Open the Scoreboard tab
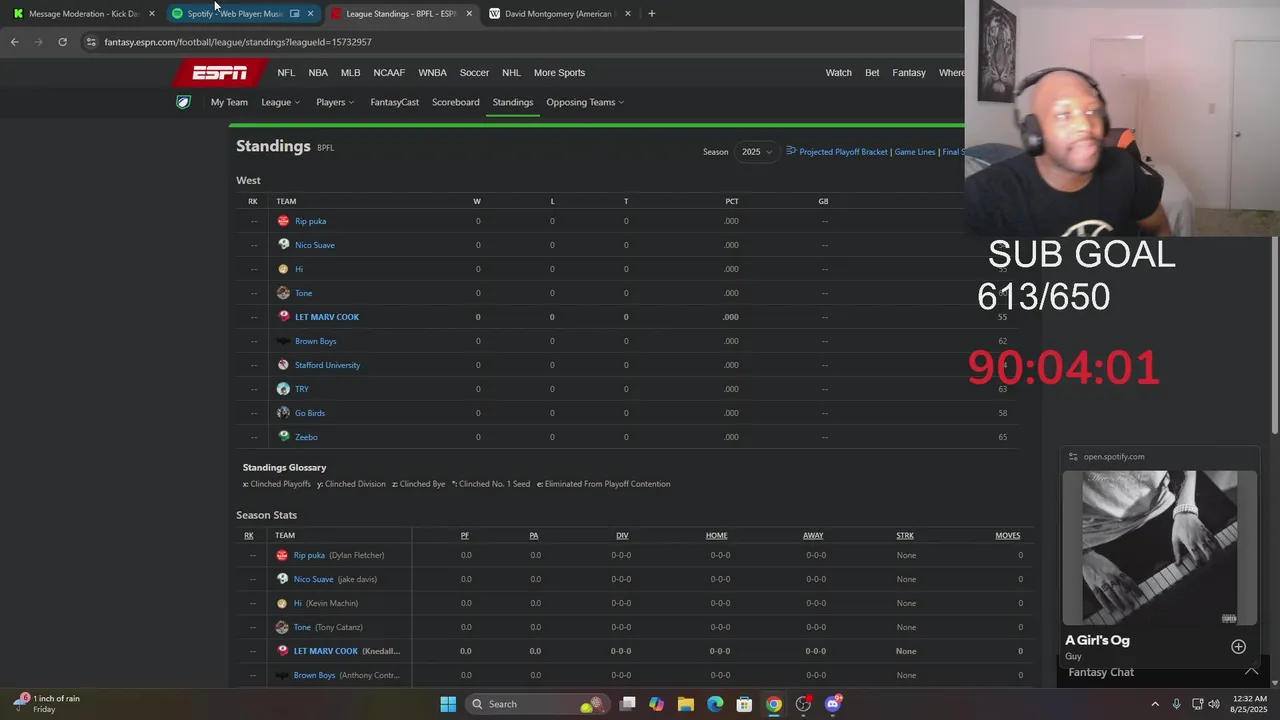Viewport: 1280px width, 720px height. (x=455, y=102)
